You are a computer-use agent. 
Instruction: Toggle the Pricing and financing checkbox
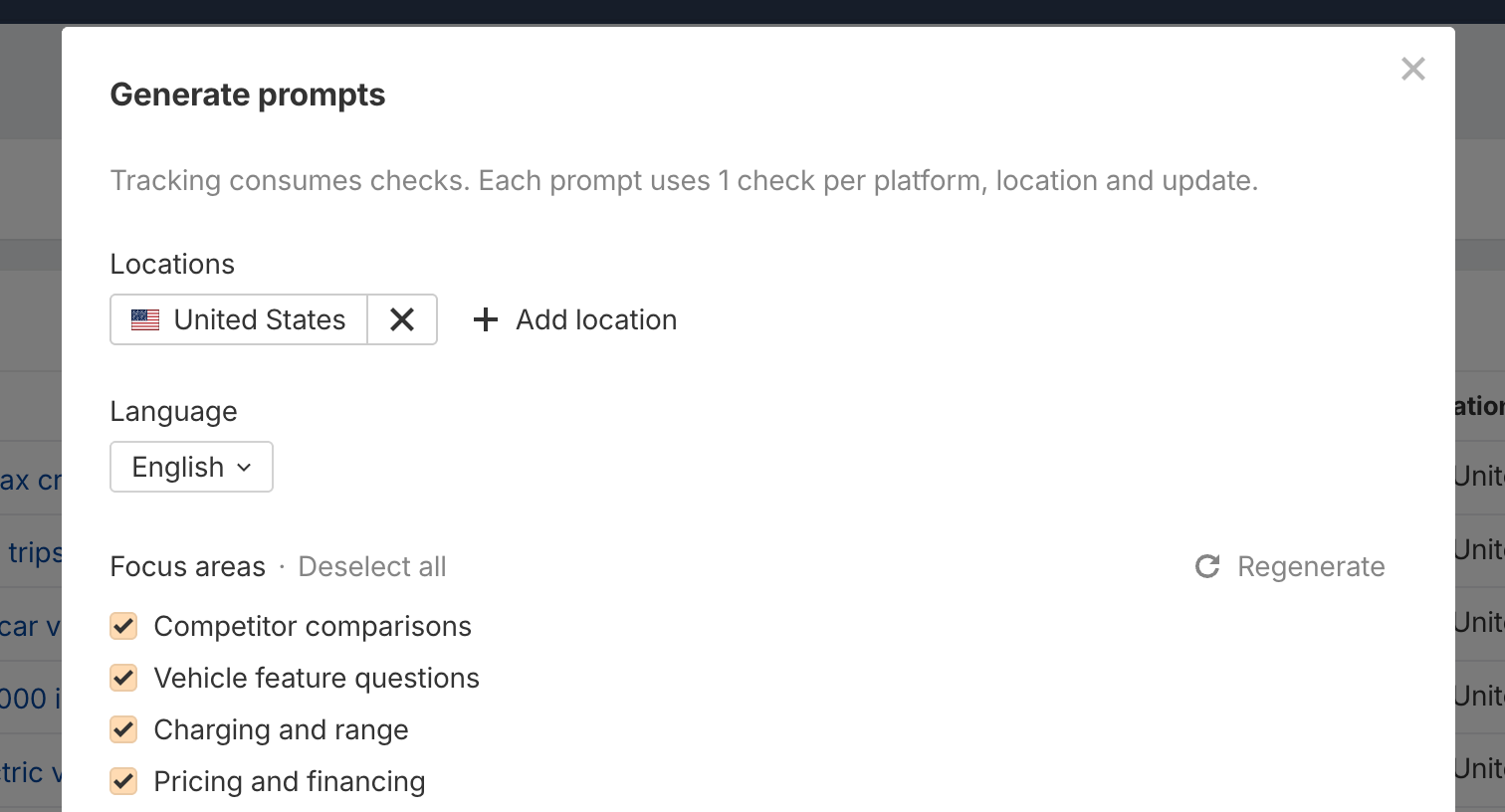coord(123,781)
